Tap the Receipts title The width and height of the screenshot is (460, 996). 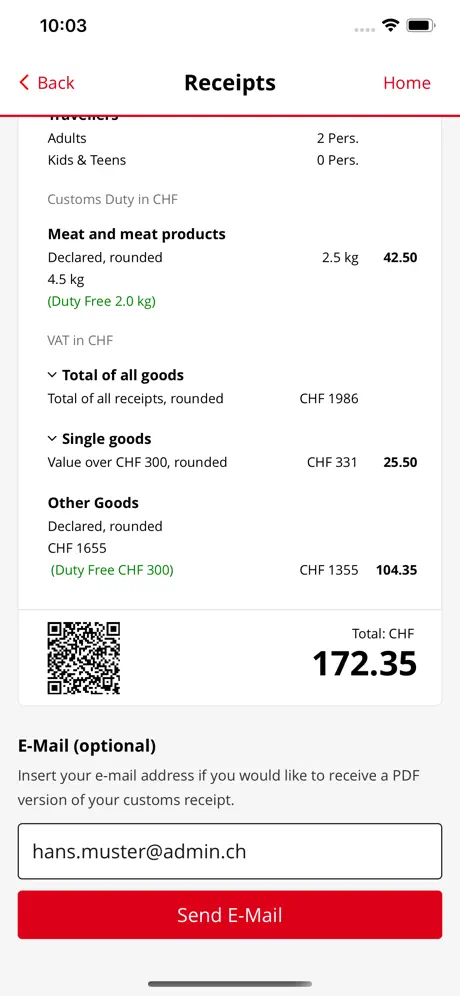(x=230, y=83)
